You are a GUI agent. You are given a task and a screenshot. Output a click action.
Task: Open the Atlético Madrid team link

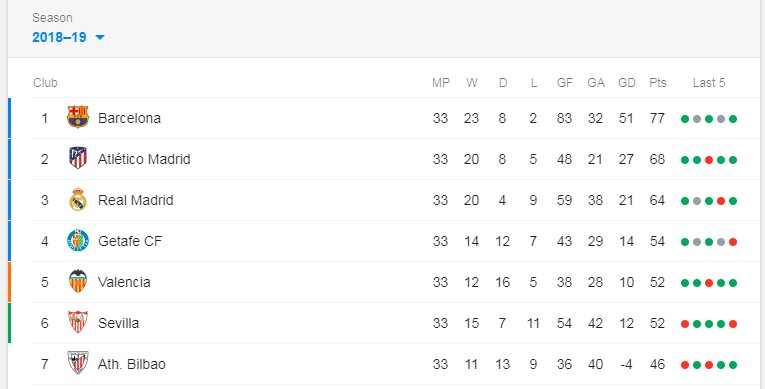[144, 159]
